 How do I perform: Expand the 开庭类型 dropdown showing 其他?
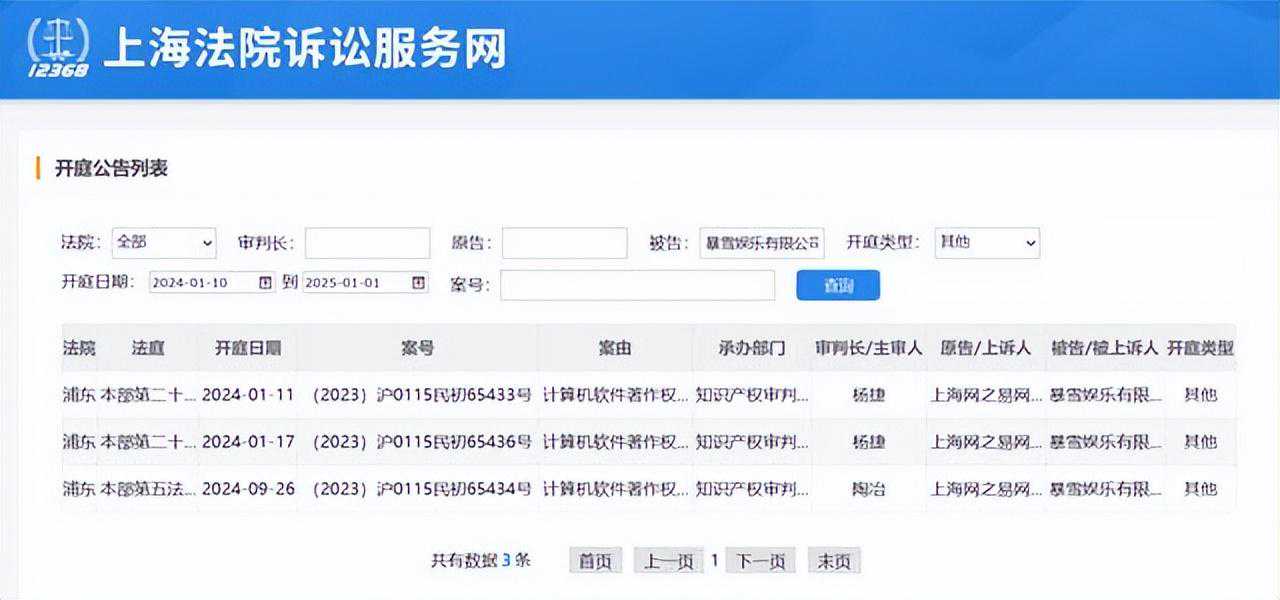click(986, 243)
